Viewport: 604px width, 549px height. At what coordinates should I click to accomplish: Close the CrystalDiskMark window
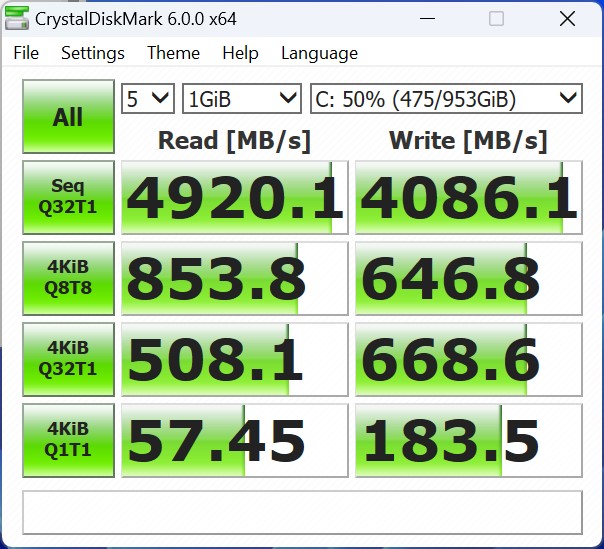pyautogui.click(x=567, y=18)
